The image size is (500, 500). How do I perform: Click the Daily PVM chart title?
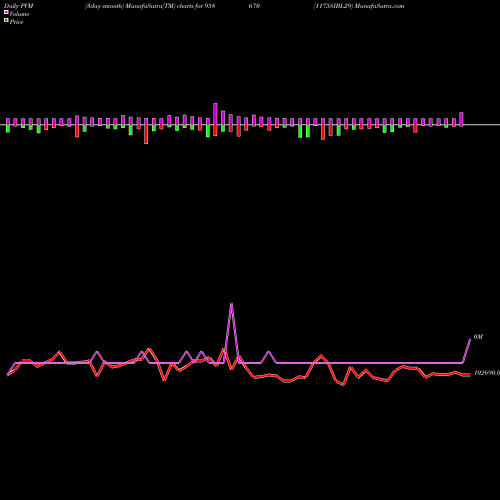pos(19,6)
